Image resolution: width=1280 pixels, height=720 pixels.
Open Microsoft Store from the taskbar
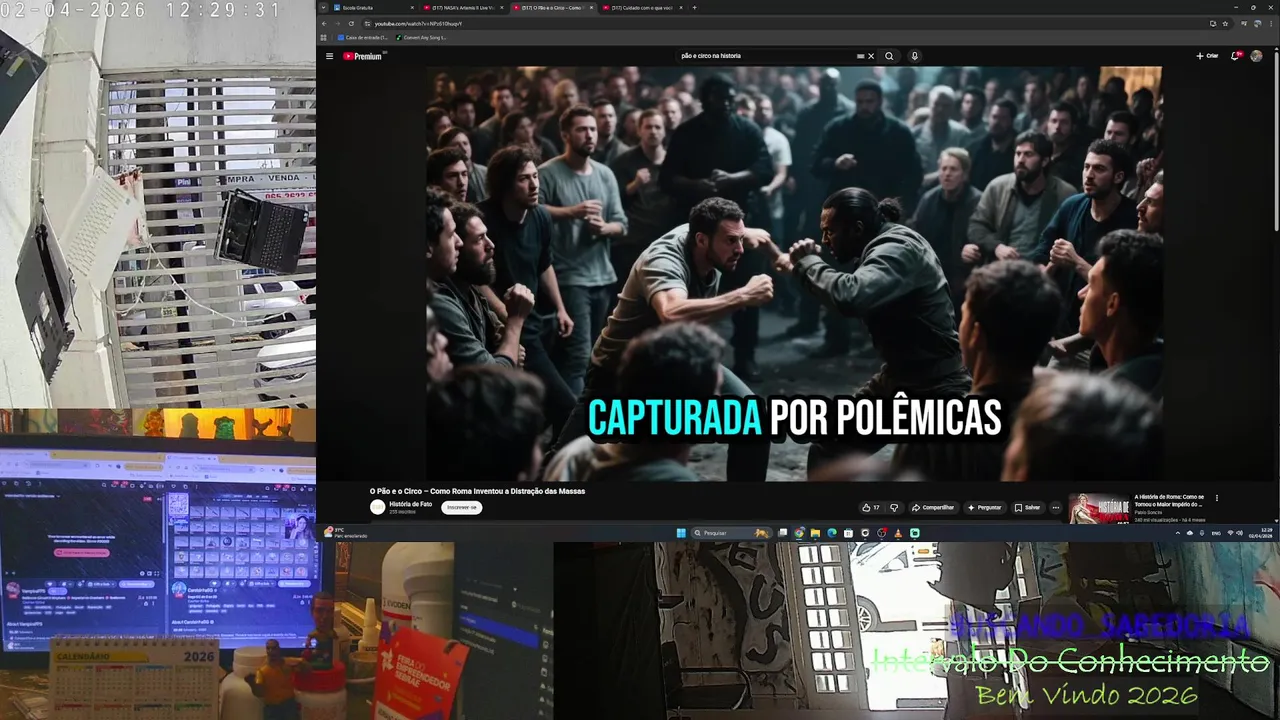click(848, 533)
